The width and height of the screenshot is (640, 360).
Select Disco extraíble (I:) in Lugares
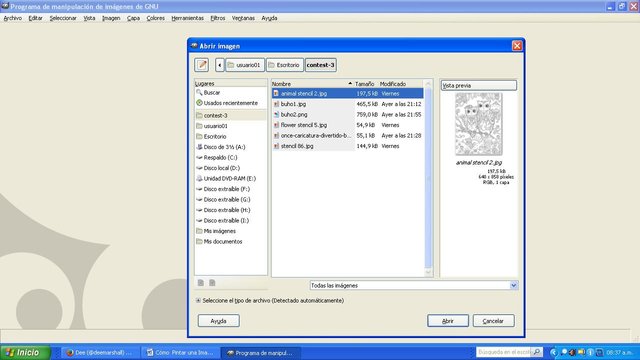231,220
